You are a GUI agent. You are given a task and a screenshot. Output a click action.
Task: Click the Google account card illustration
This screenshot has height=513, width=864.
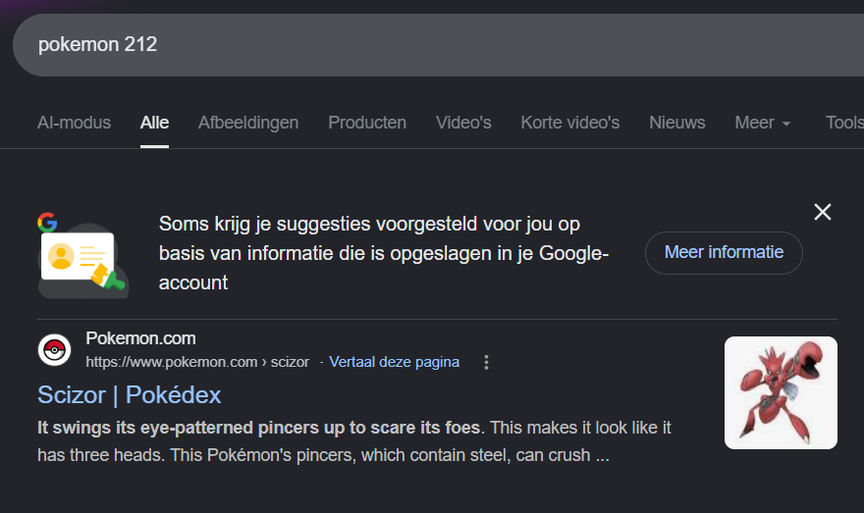(x=83, y=256)
